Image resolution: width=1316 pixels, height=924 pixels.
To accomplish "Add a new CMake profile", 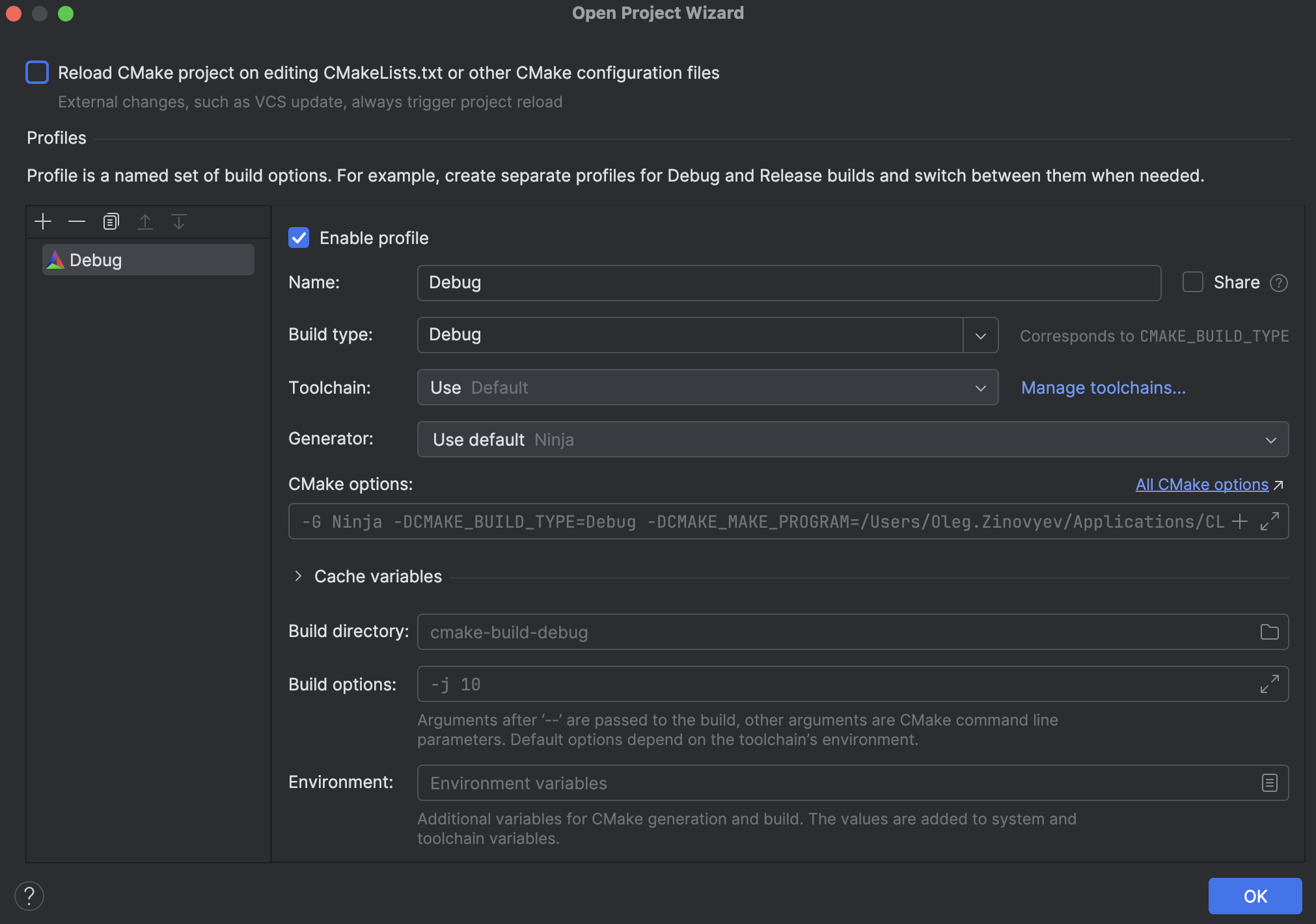I will (x=42, y=221).
